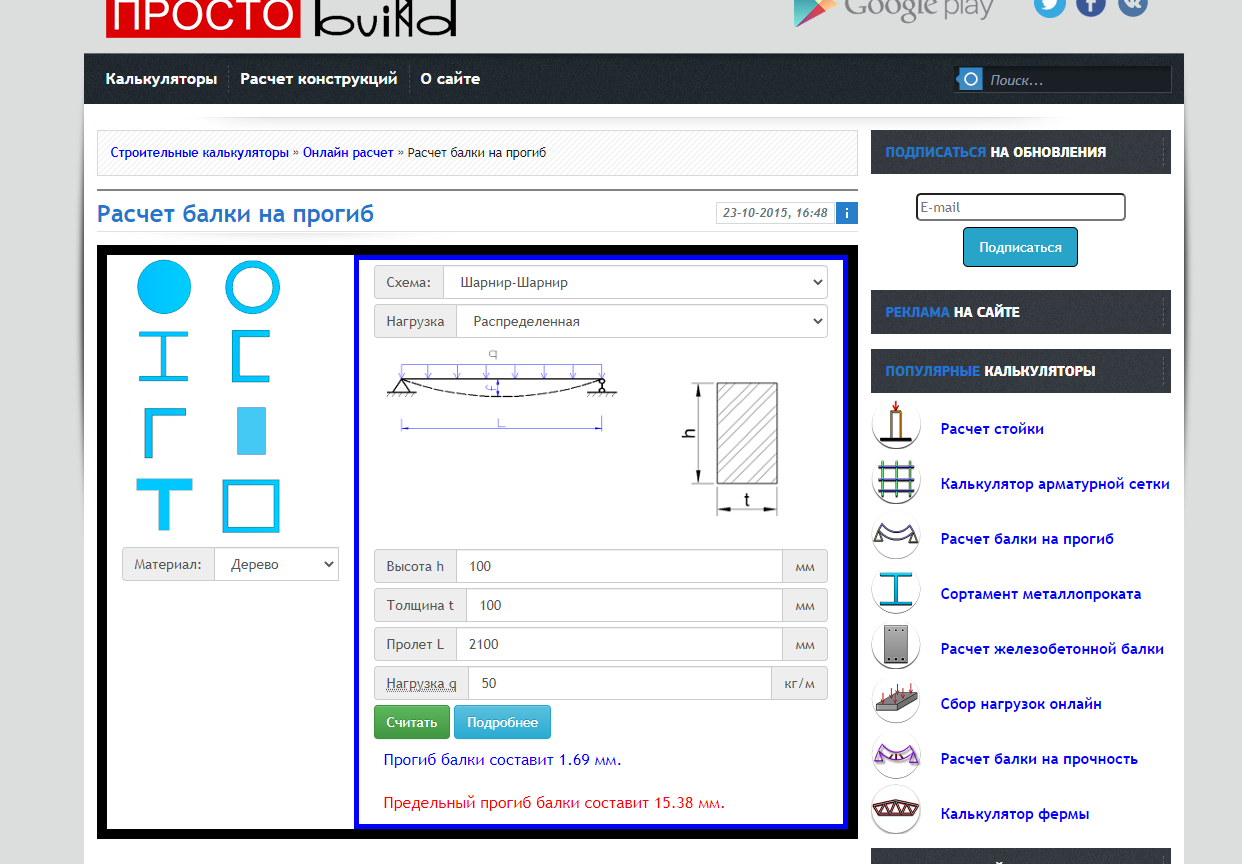Image resolution: width=1242 pixels, height=864 pixels.
Task: Choose the I-beam cross-section shape
Action: point(163,357)
